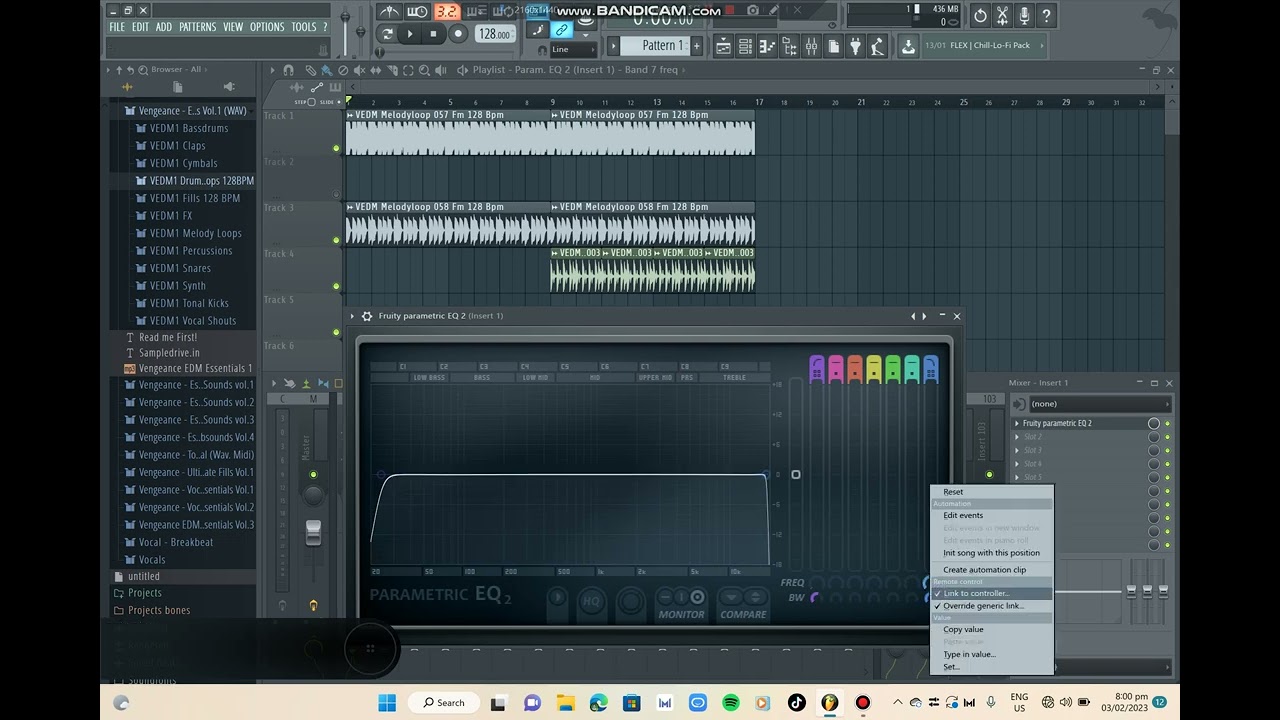Image resolution: width=1280 pixels, height=720 pixels.
Task: Open Fruity parametric EQ 2 options gear
Action: tap(367, 316)
